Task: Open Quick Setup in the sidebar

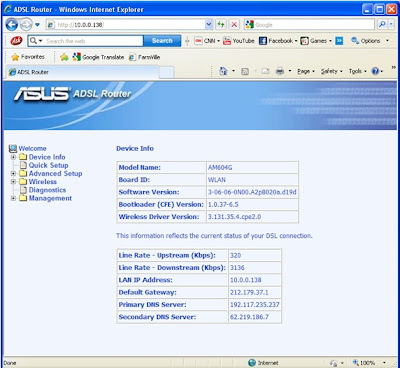Action: (x=48, y=165)
